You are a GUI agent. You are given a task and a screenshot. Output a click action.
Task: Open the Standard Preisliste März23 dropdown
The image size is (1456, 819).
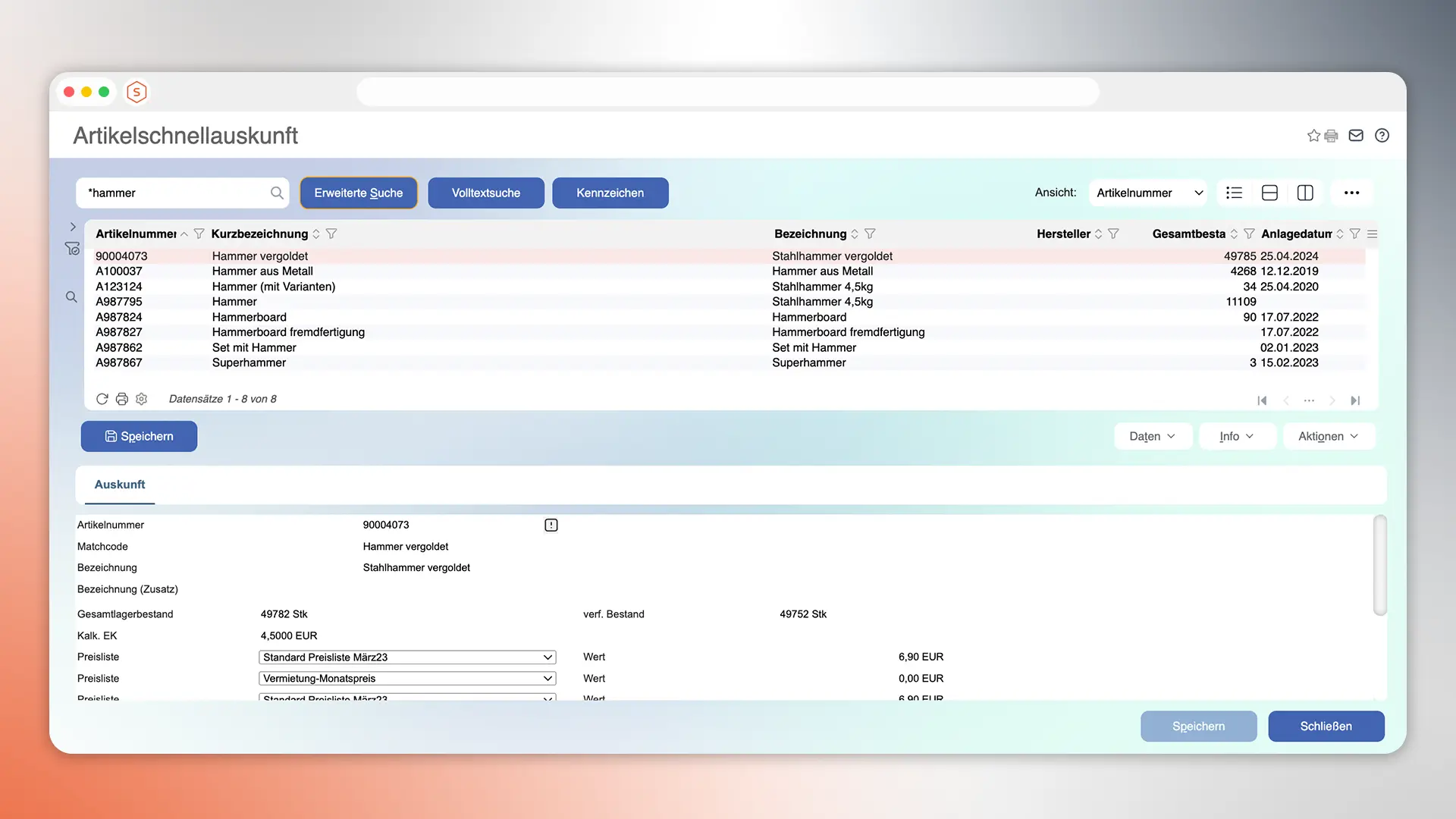[x=407, y=657]
